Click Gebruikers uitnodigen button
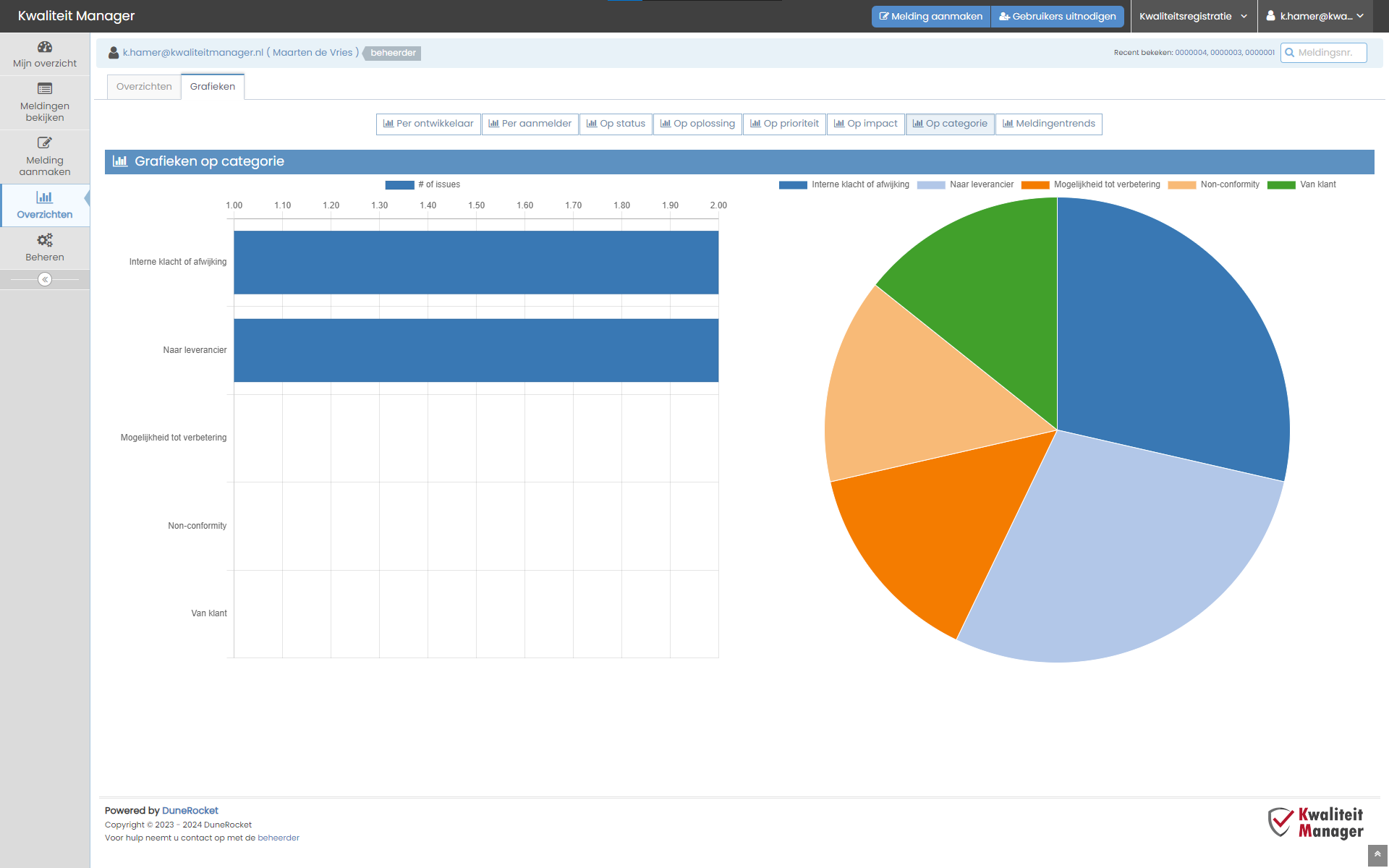The image size is (1389, 868). pos(1057,16)
